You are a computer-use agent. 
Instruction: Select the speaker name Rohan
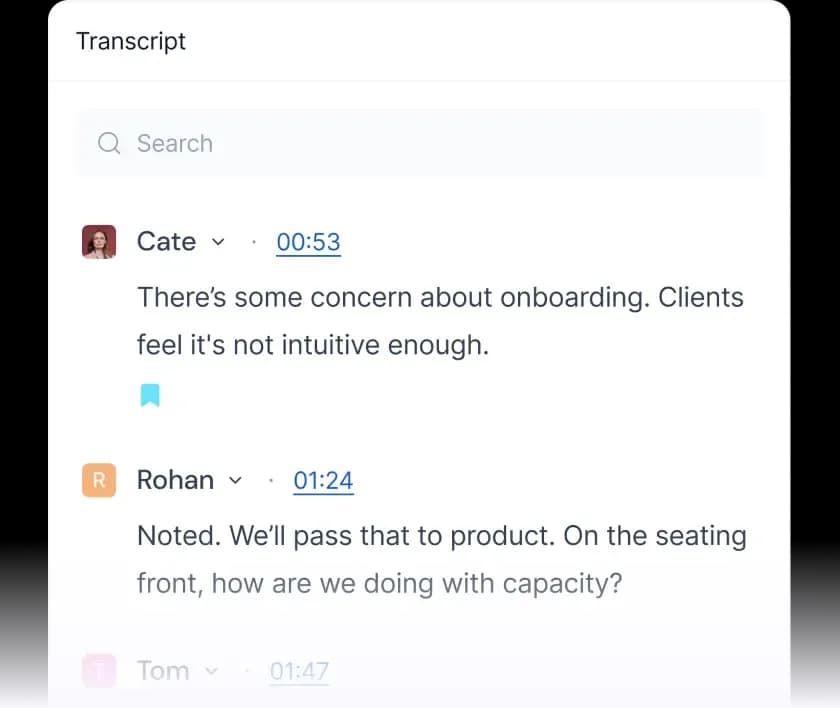coord(175,480)
